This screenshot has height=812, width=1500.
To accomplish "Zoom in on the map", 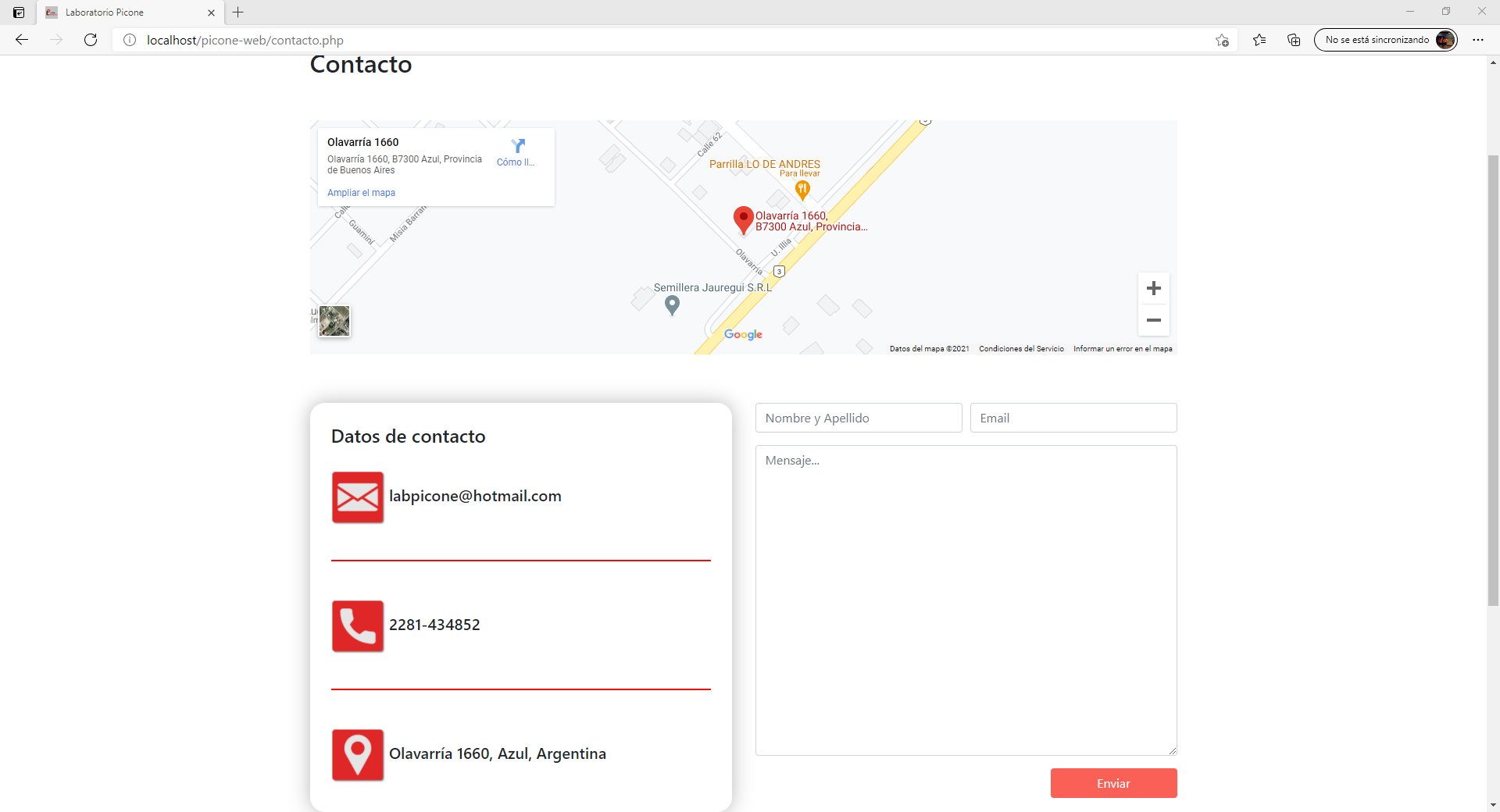I will (1153, 289).
